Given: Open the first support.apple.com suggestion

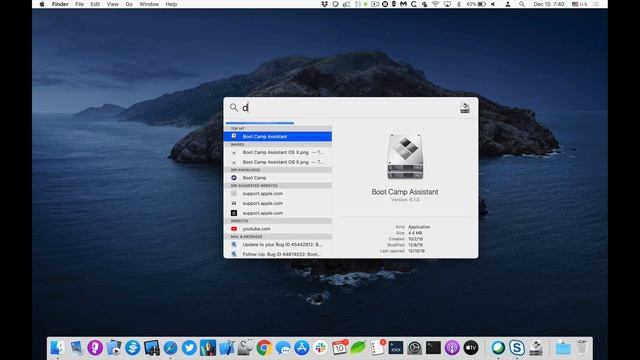Looking at the screenshot, I should click(x=278, y=193).
